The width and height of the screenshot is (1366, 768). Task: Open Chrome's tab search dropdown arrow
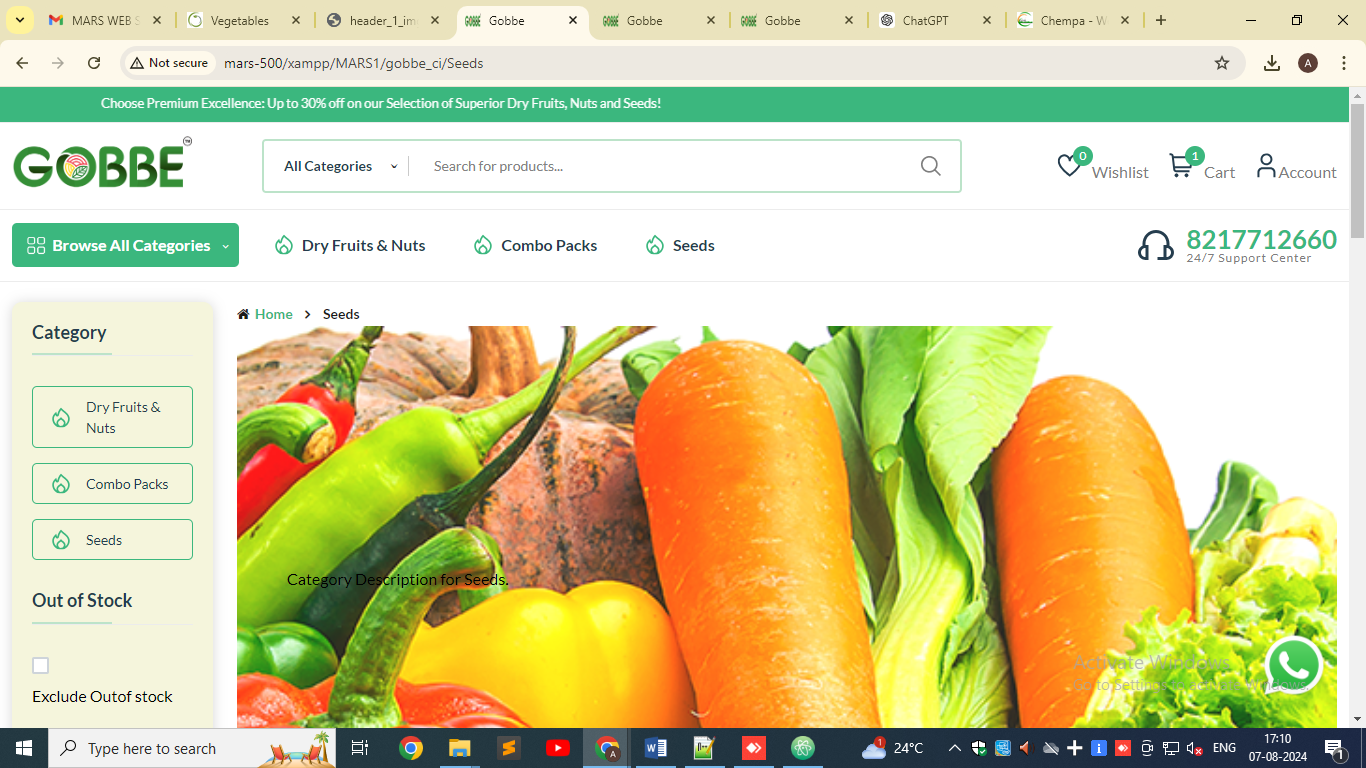tap(20, 20)
